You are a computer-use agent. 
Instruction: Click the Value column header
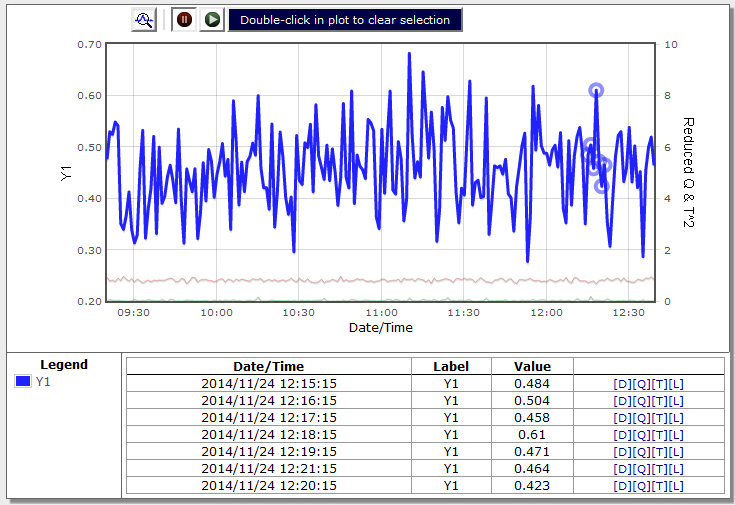532,367
